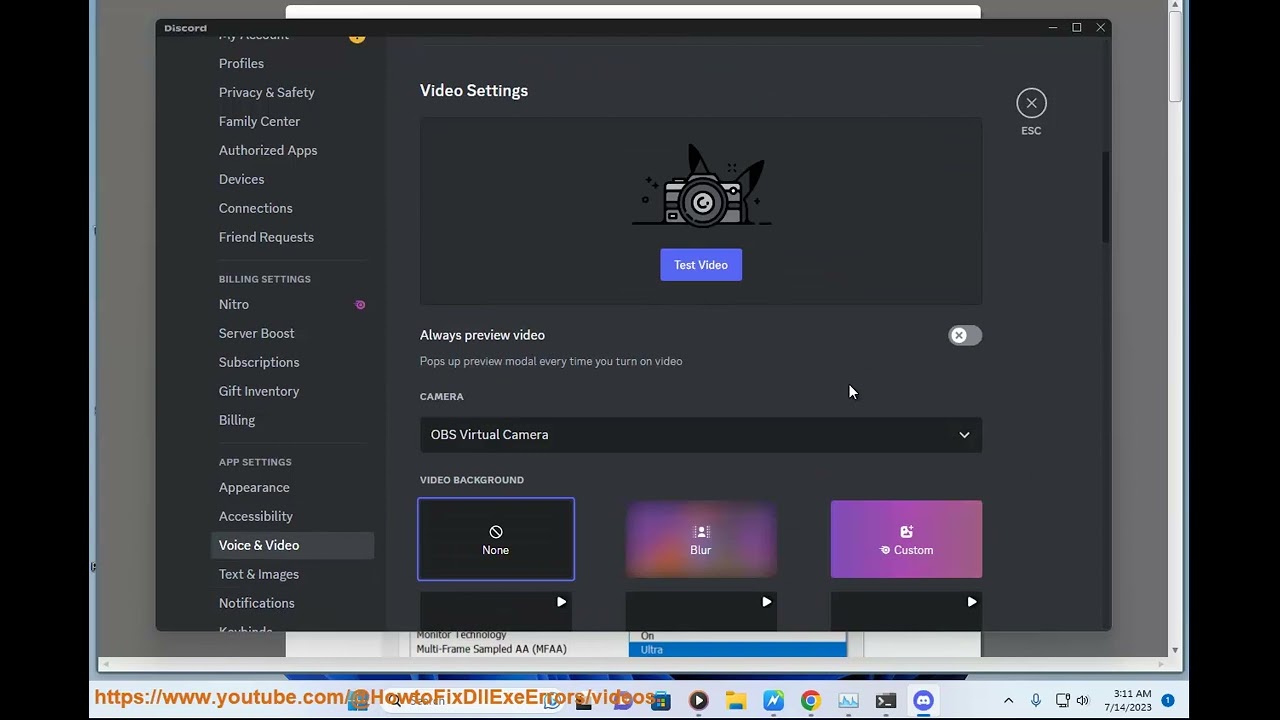Open blue lightning app in taskbar
The height and width of the screenshot is (720, 1280).
coord(773,701)
